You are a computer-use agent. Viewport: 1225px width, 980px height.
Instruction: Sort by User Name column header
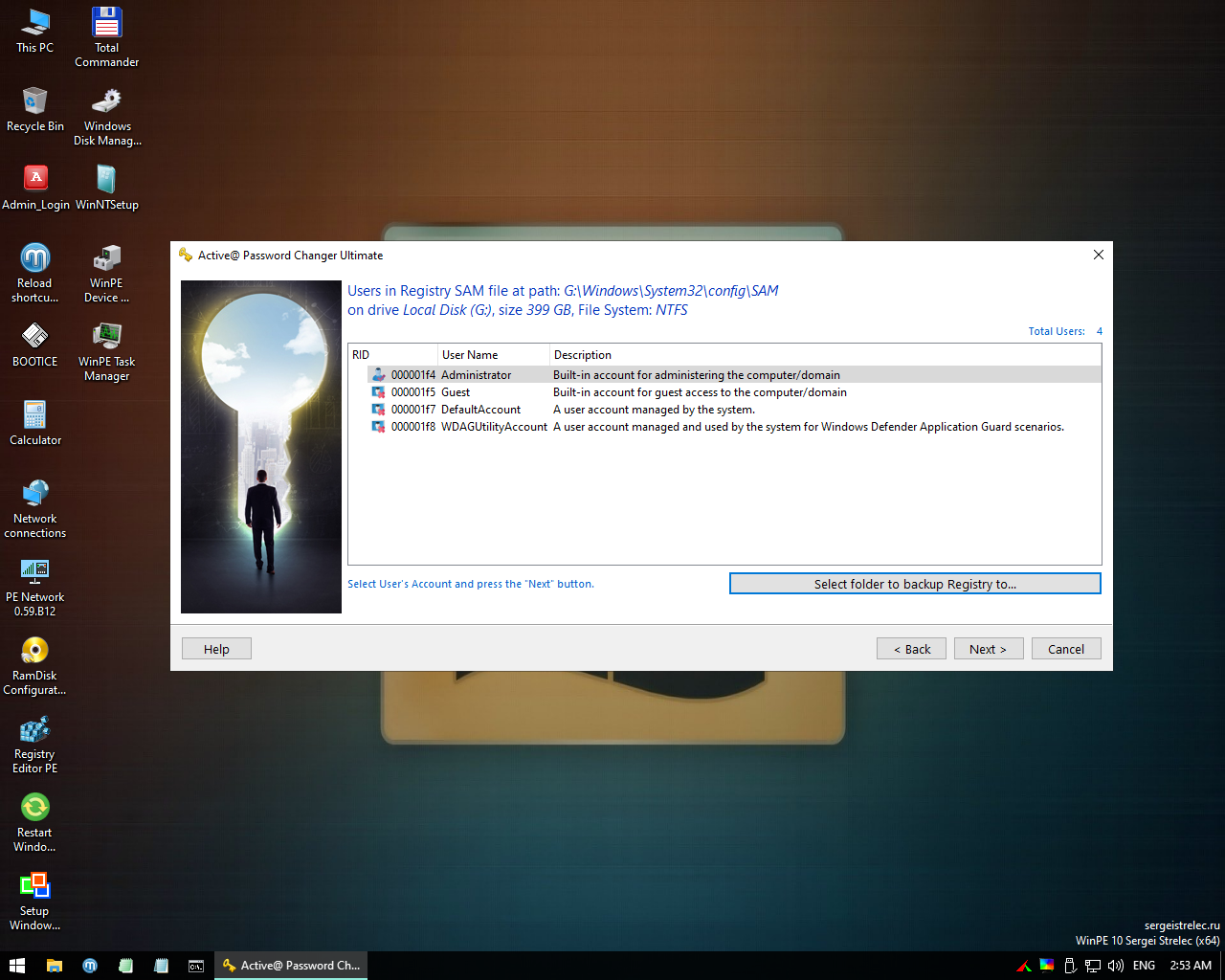494,355
